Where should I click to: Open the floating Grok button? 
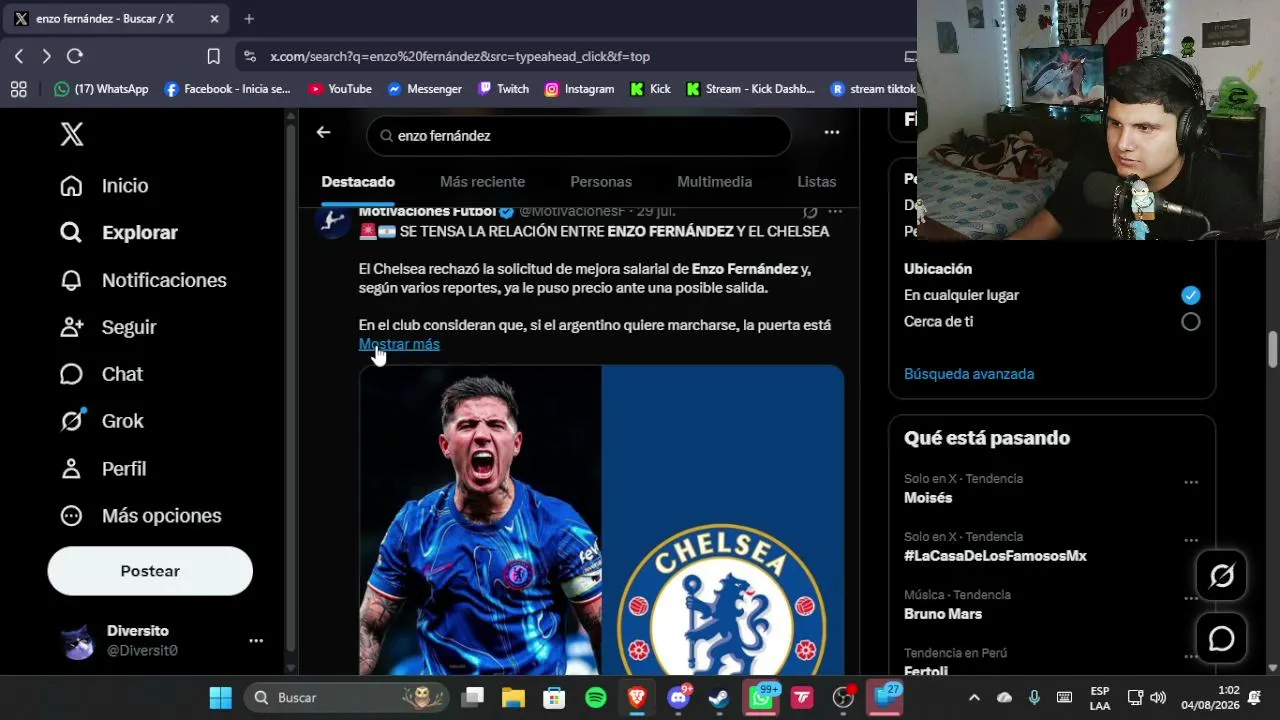(1222, 576)
